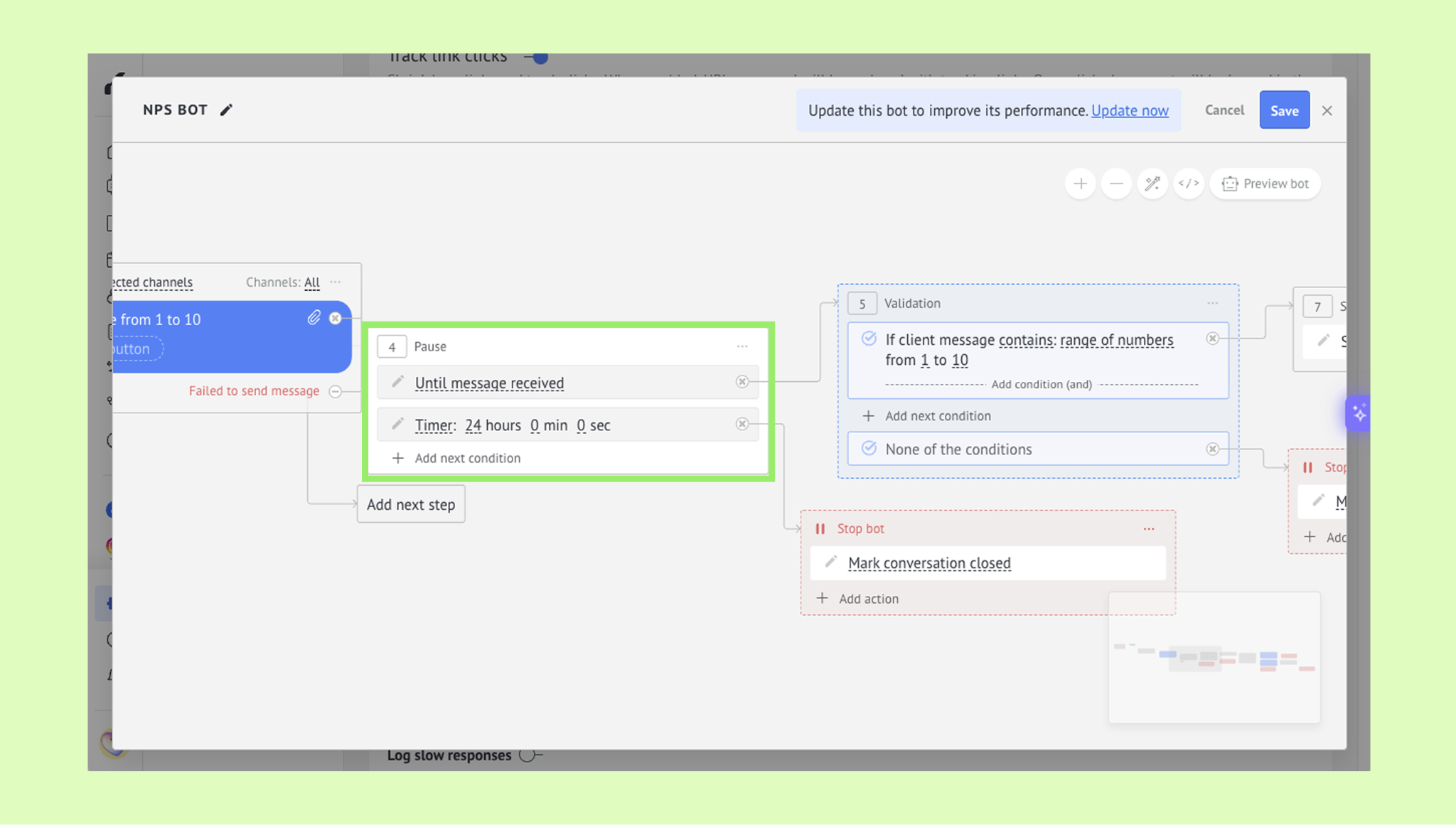Edit the NPS BOT name pencil icon

[x=226, y=110]
